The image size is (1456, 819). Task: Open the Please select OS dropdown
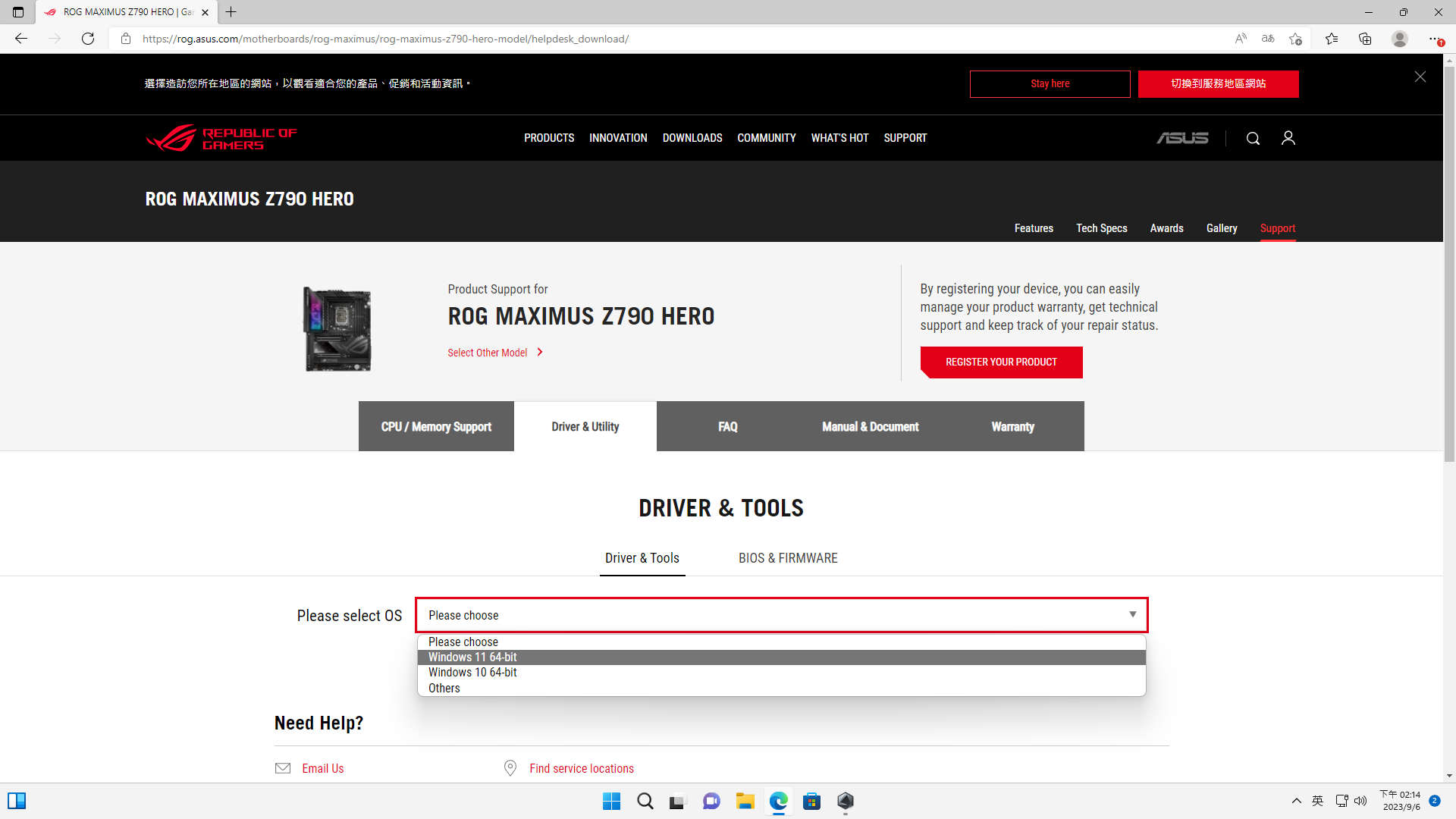point(781,615)
